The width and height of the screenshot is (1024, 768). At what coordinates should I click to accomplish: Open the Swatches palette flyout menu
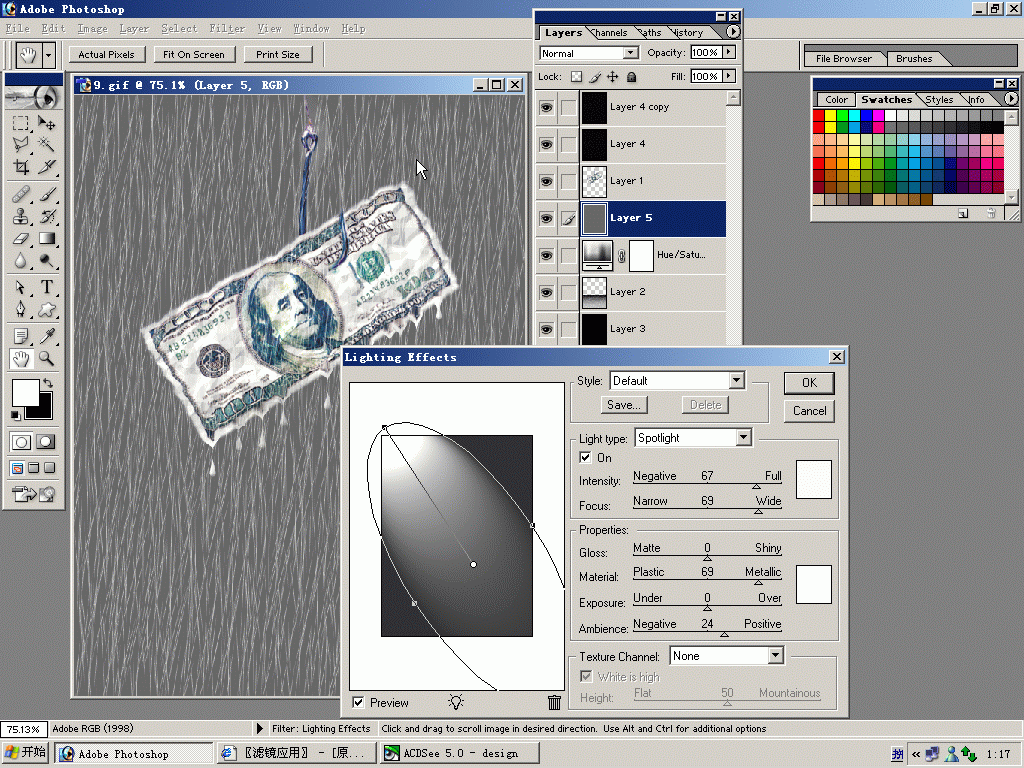(1011, 99)
